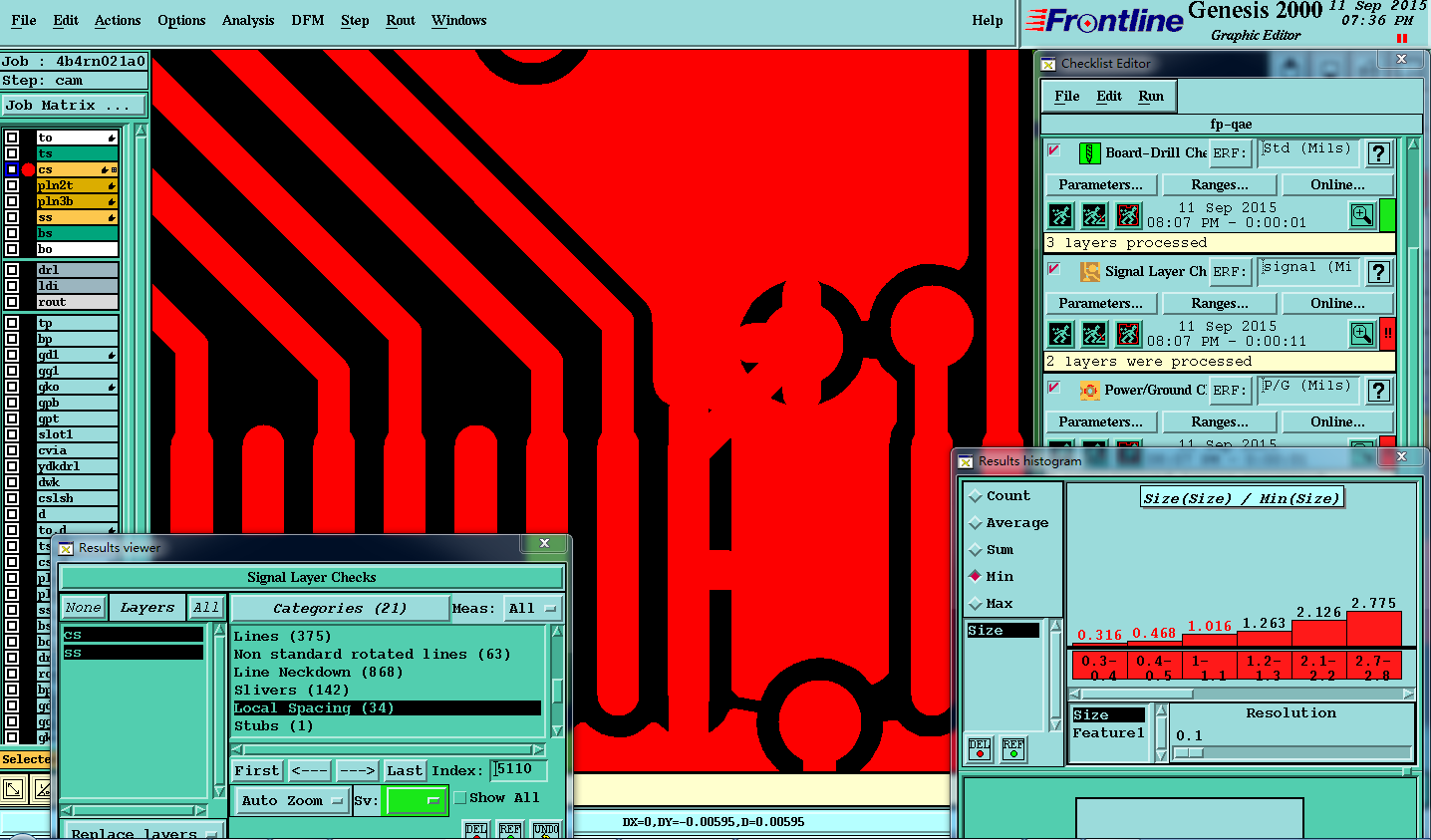
Task: Click First result button
Action: (257, 770)
